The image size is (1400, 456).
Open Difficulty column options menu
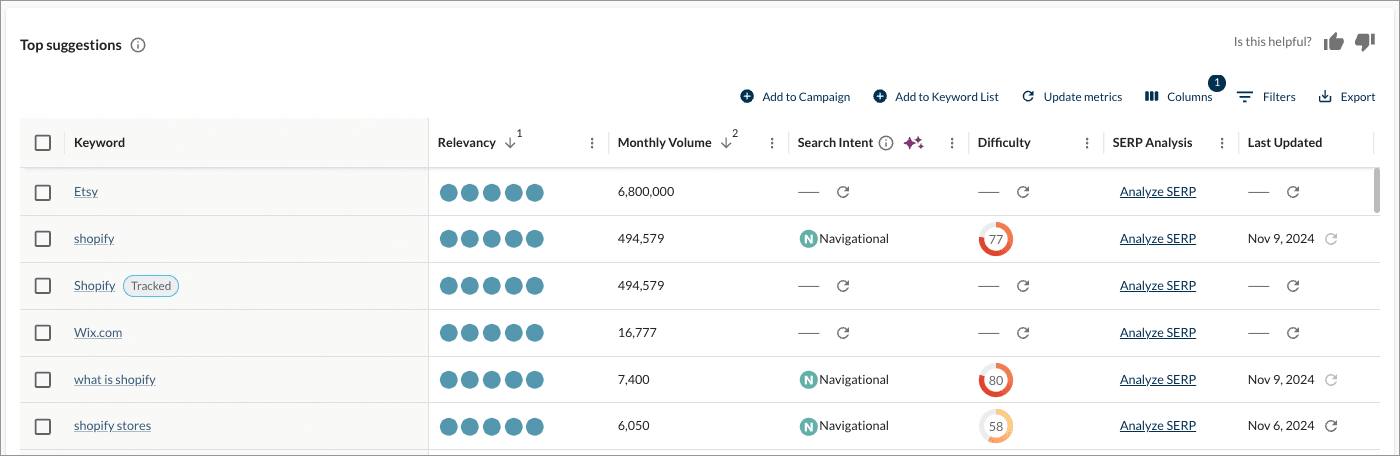pos(1087,143)
